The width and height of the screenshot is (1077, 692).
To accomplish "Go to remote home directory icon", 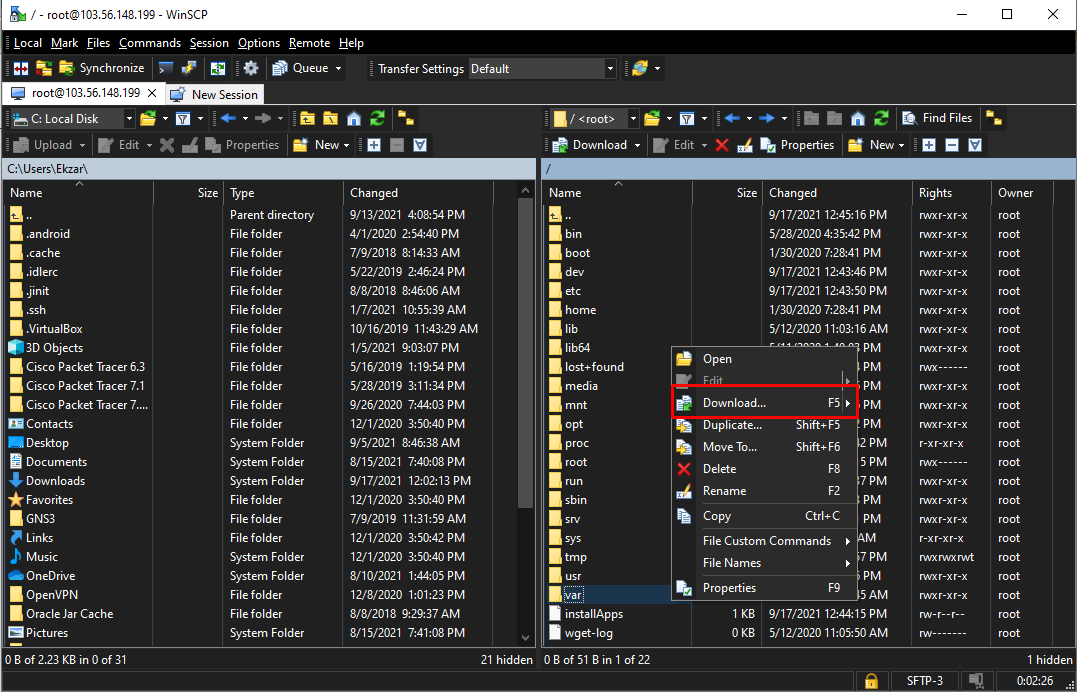I will pyautogui.click(x=858, y=119).
